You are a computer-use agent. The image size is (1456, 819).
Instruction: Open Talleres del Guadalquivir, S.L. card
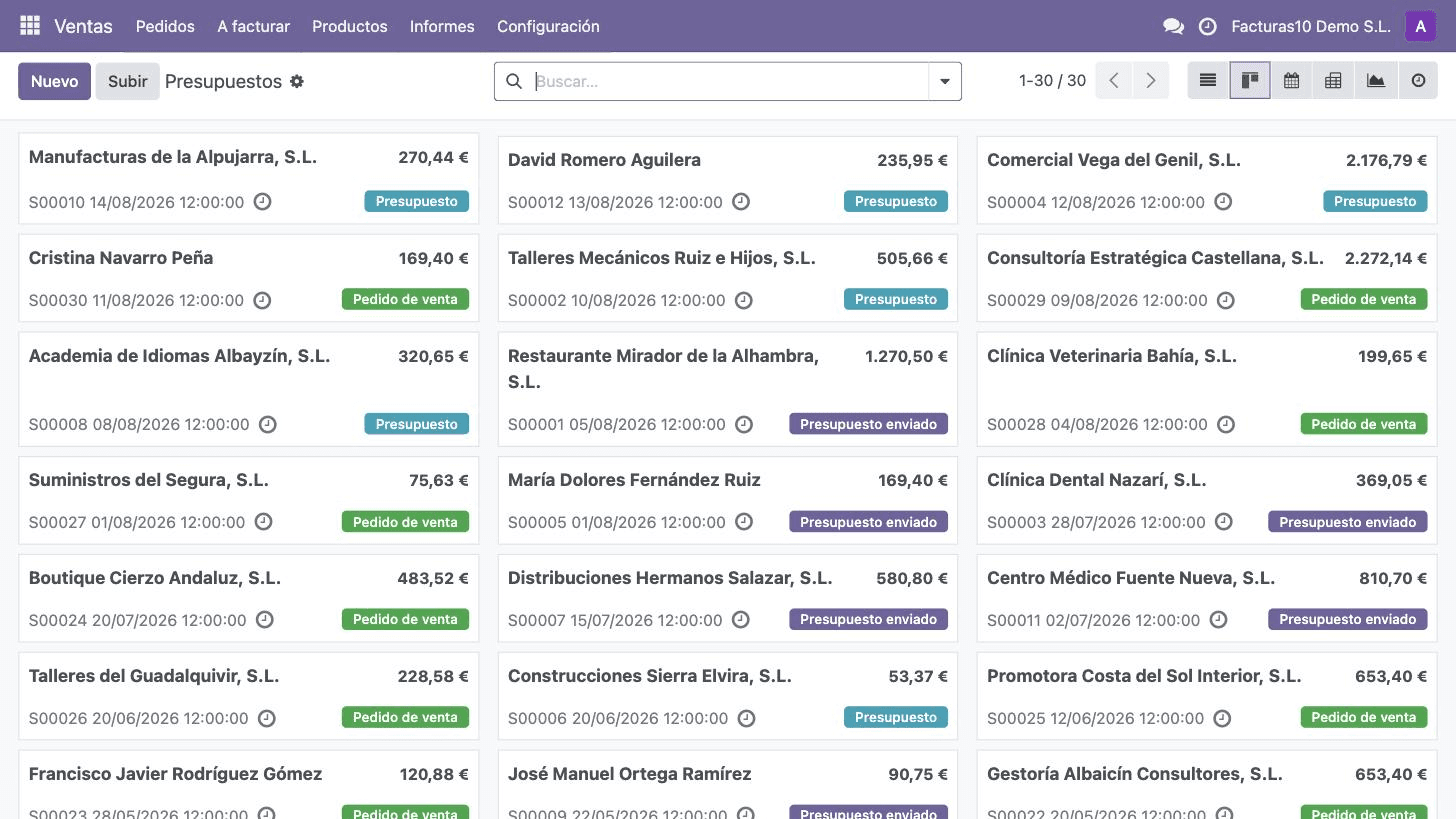click(249, 696)
